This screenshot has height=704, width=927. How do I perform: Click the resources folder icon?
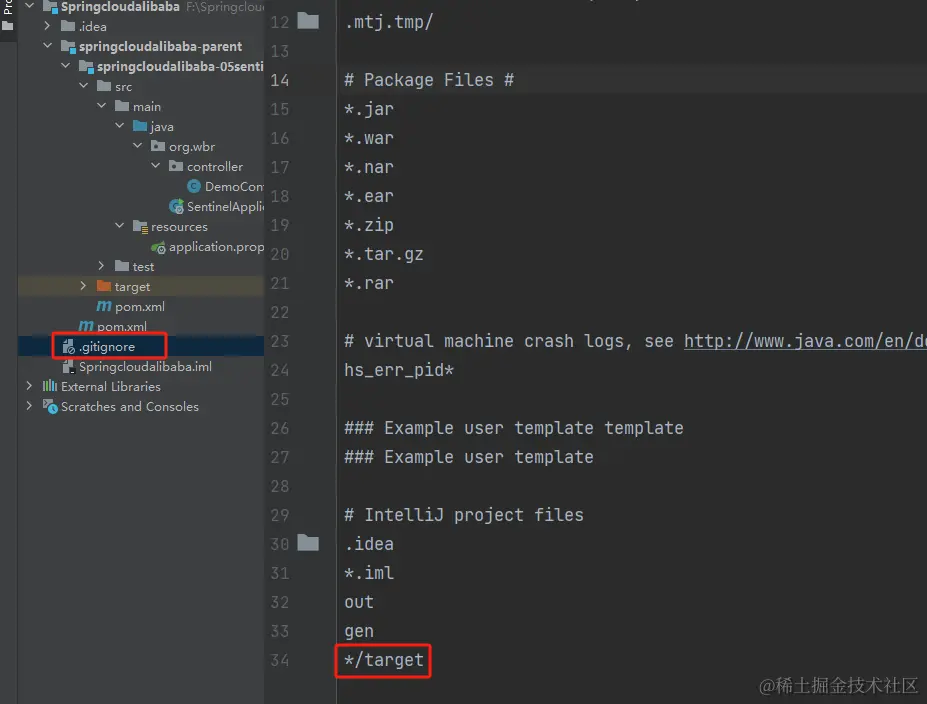coord(141,227)
